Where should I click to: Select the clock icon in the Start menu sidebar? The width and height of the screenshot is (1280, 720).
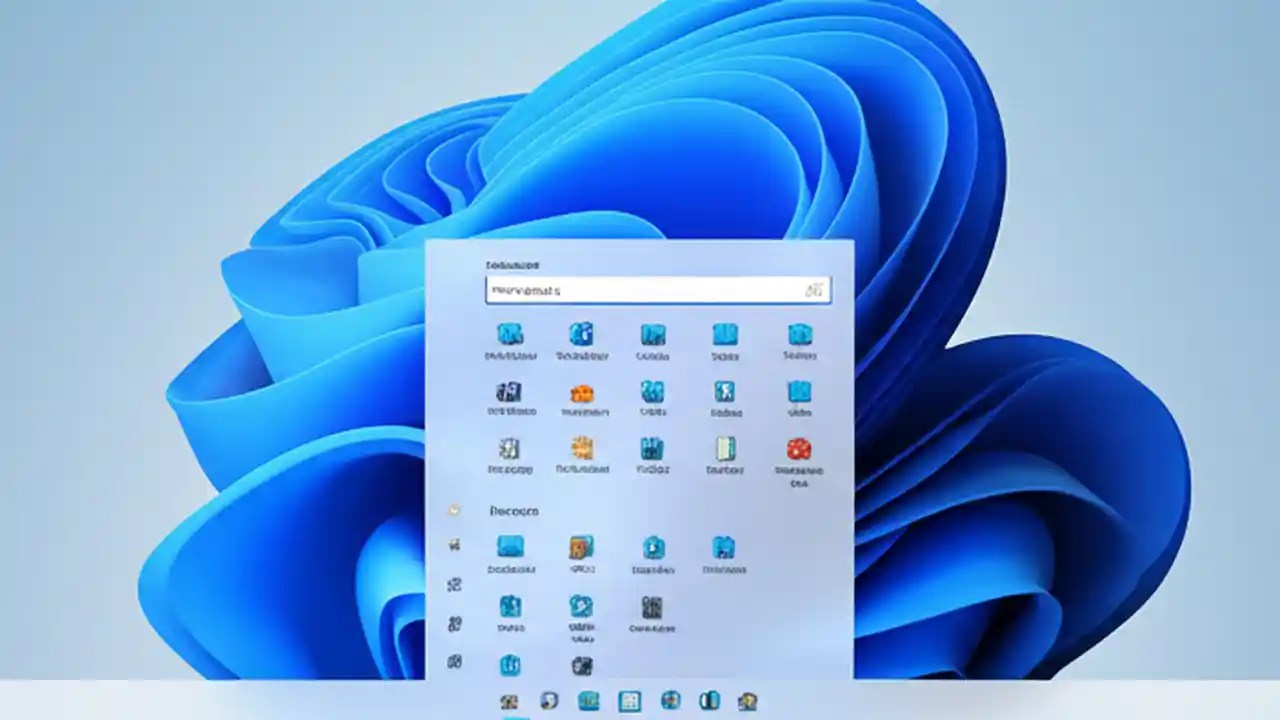[x=453, y=510]
